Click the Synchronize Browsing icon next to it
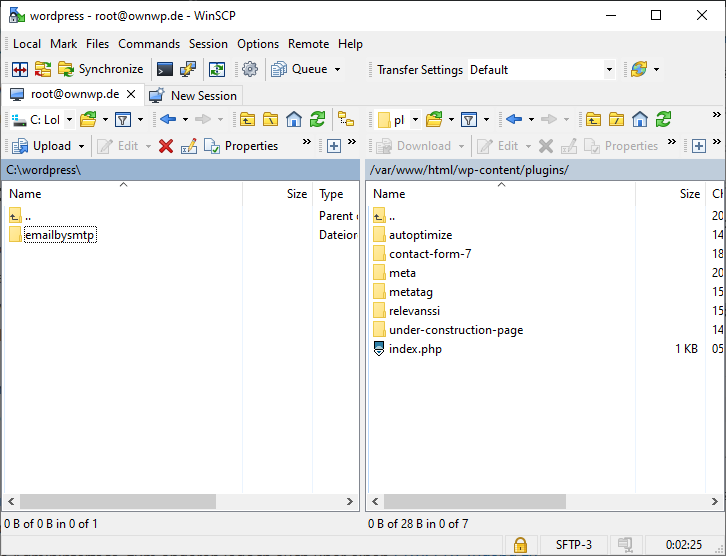 tap(43, 69)
